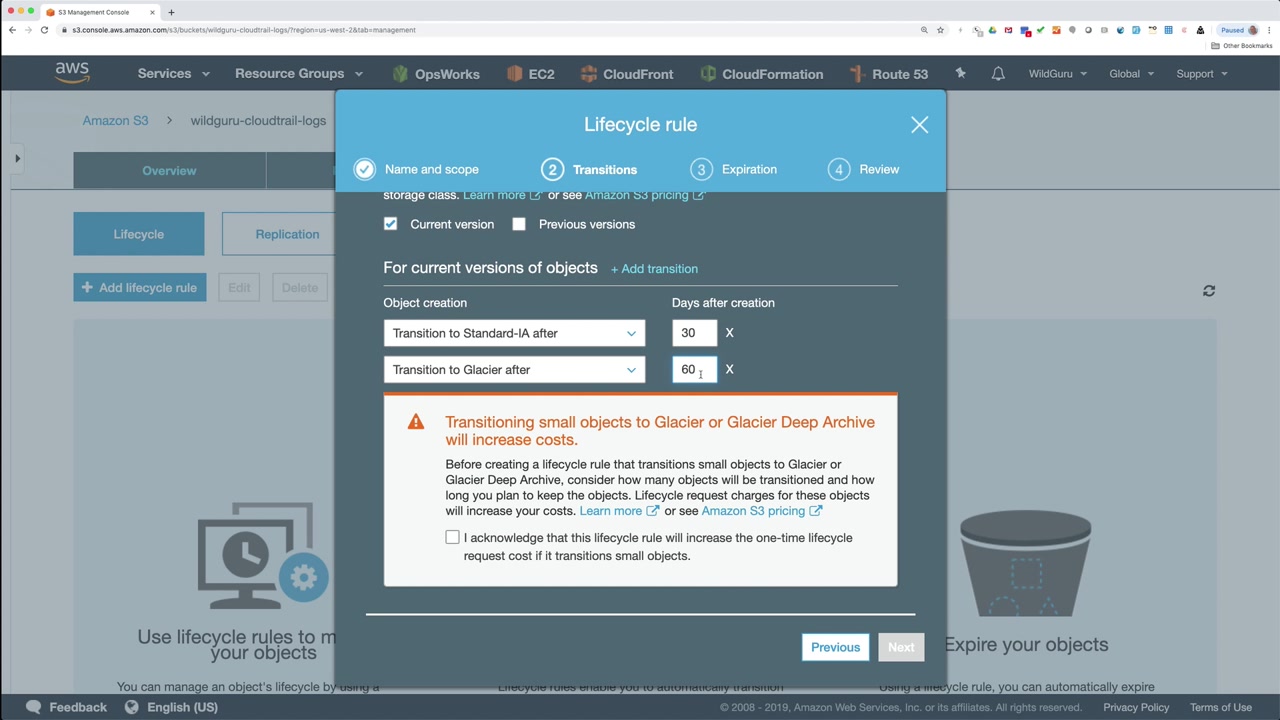Click the Feedback speech bubble icon
Viewport: 1280px width, 720px height.
(x=34, y=707)
